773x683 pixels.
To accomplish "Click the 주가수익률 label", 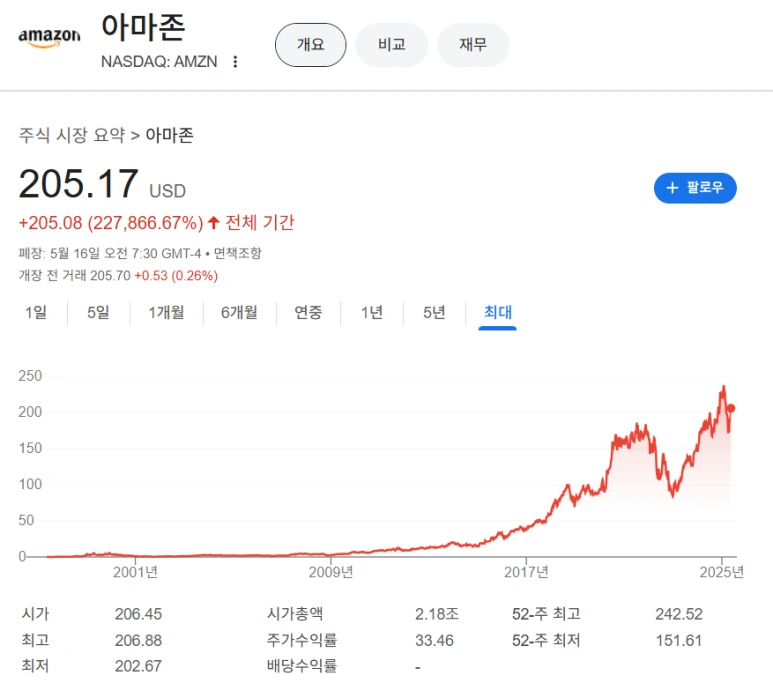I will click(x=302, y=641).
